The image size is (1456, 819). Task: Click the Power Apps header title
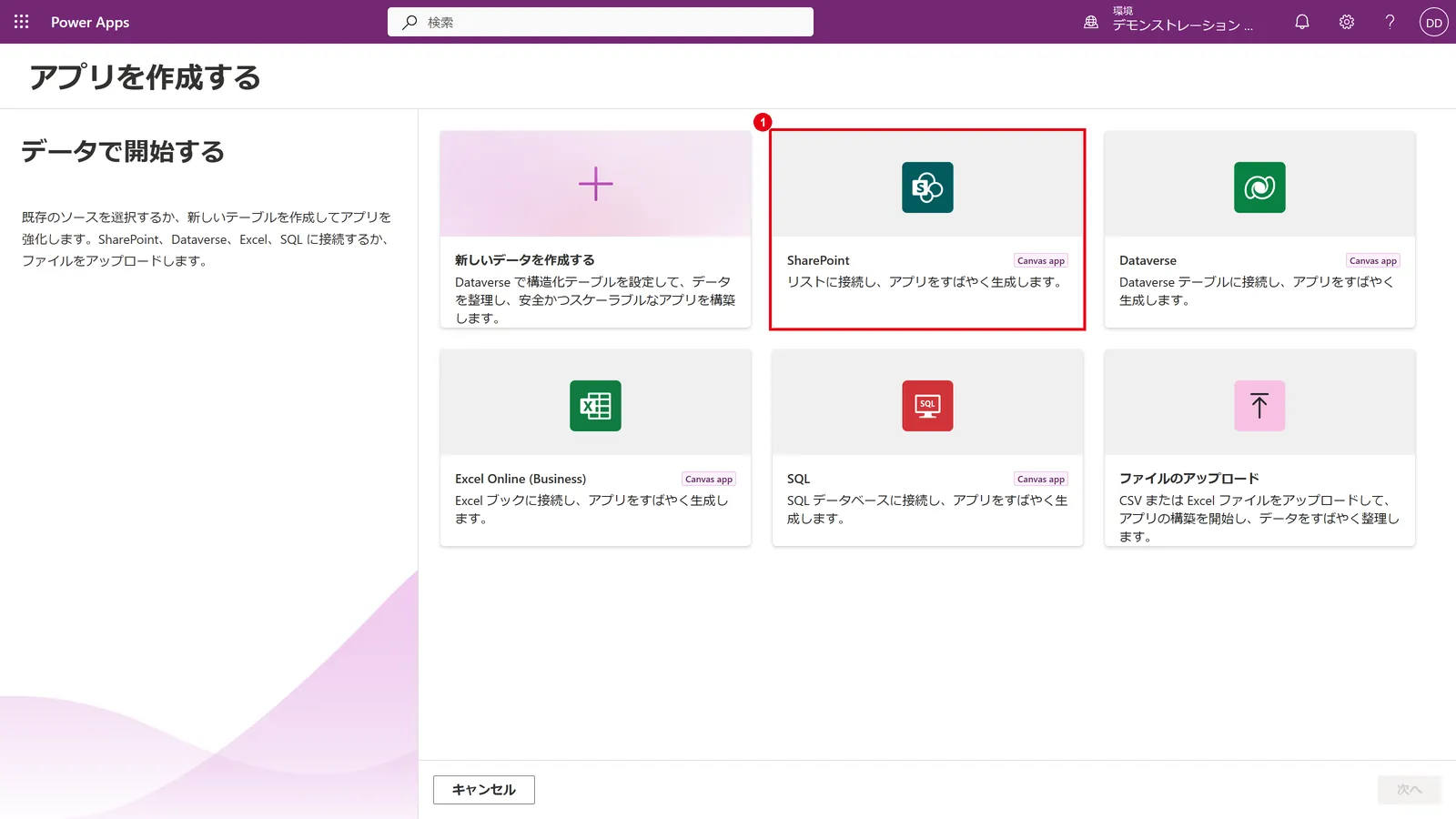(x=90, y=22)
